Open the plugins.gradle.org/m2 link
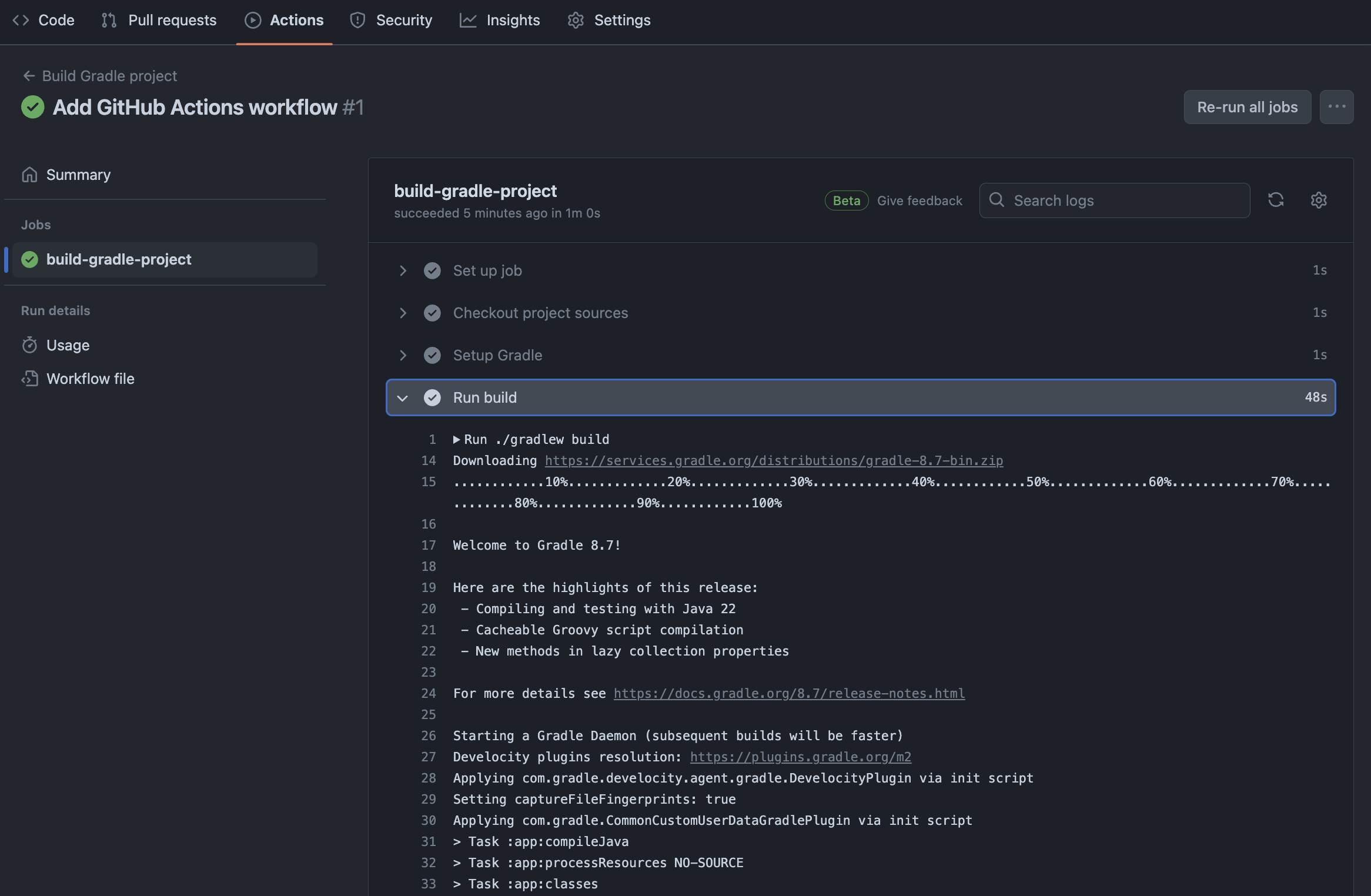The width and height of the screenshot is (1371, 896). point(801,757)
